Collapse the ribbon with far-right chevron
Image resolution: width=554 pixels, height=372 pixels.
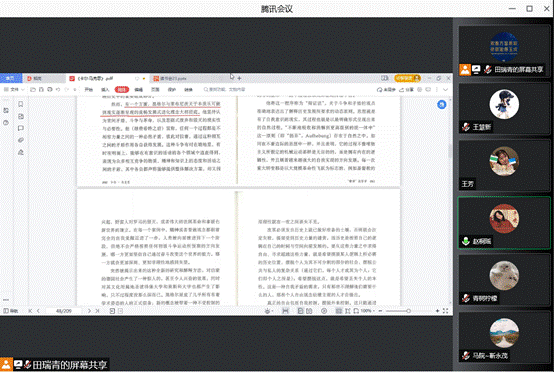click(x=446, y=90)
